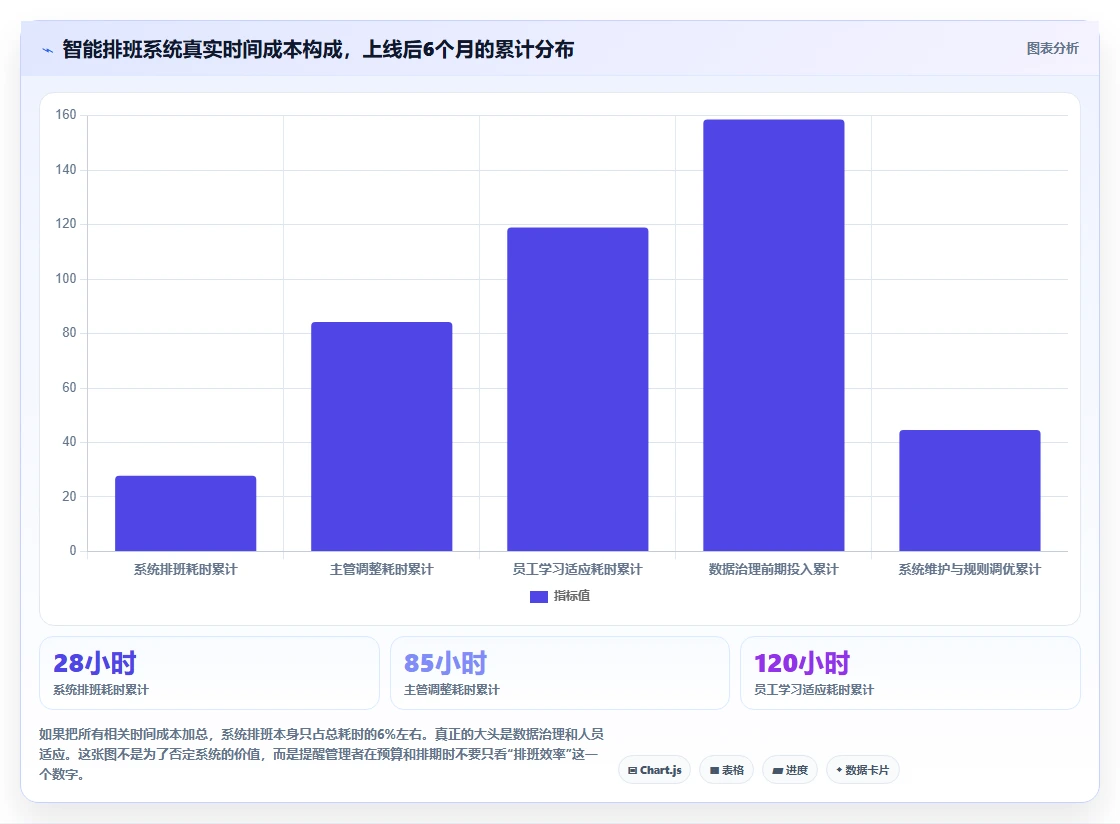The width and height of the screenshot is (1120, 824).
Task: Click the 系统排班耗时累计 bar
Action: coord(186,513)
